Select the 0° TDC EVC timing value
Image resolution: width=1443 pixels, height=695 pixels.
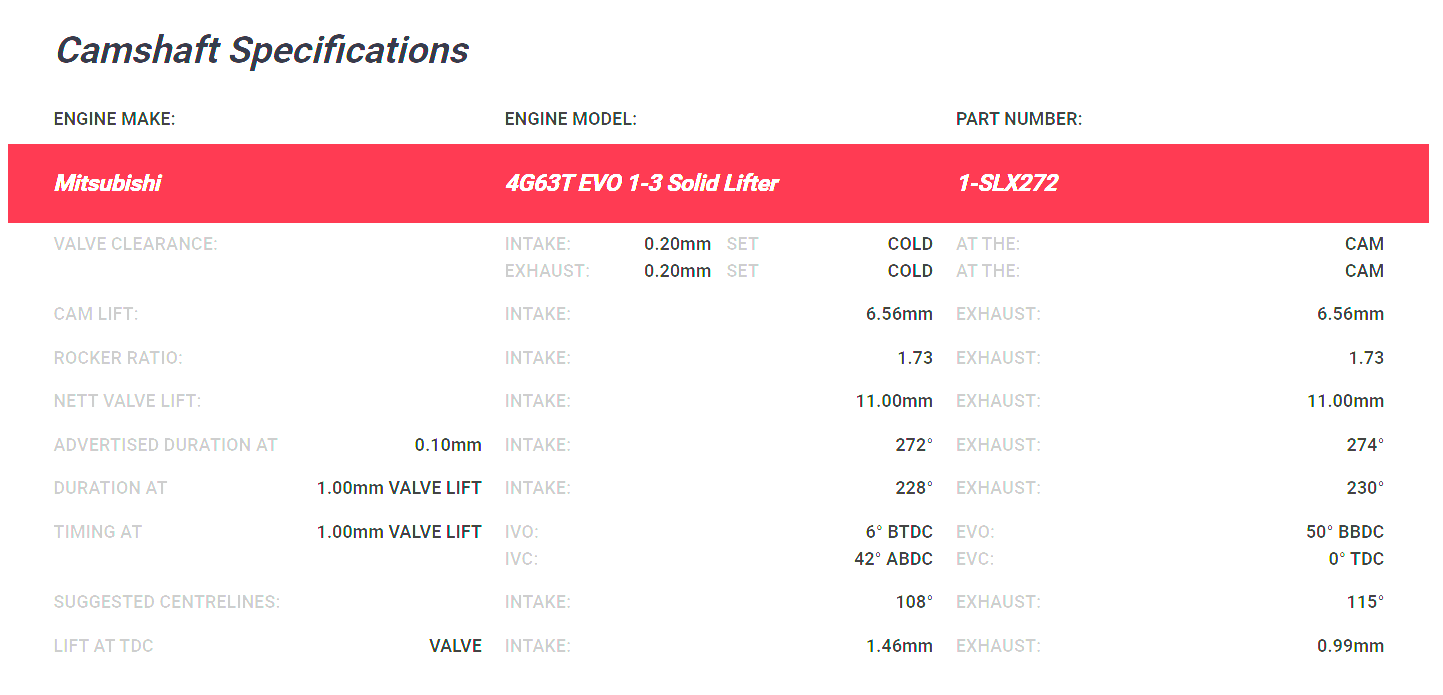pyautogui.click(x=1356, y=559)
